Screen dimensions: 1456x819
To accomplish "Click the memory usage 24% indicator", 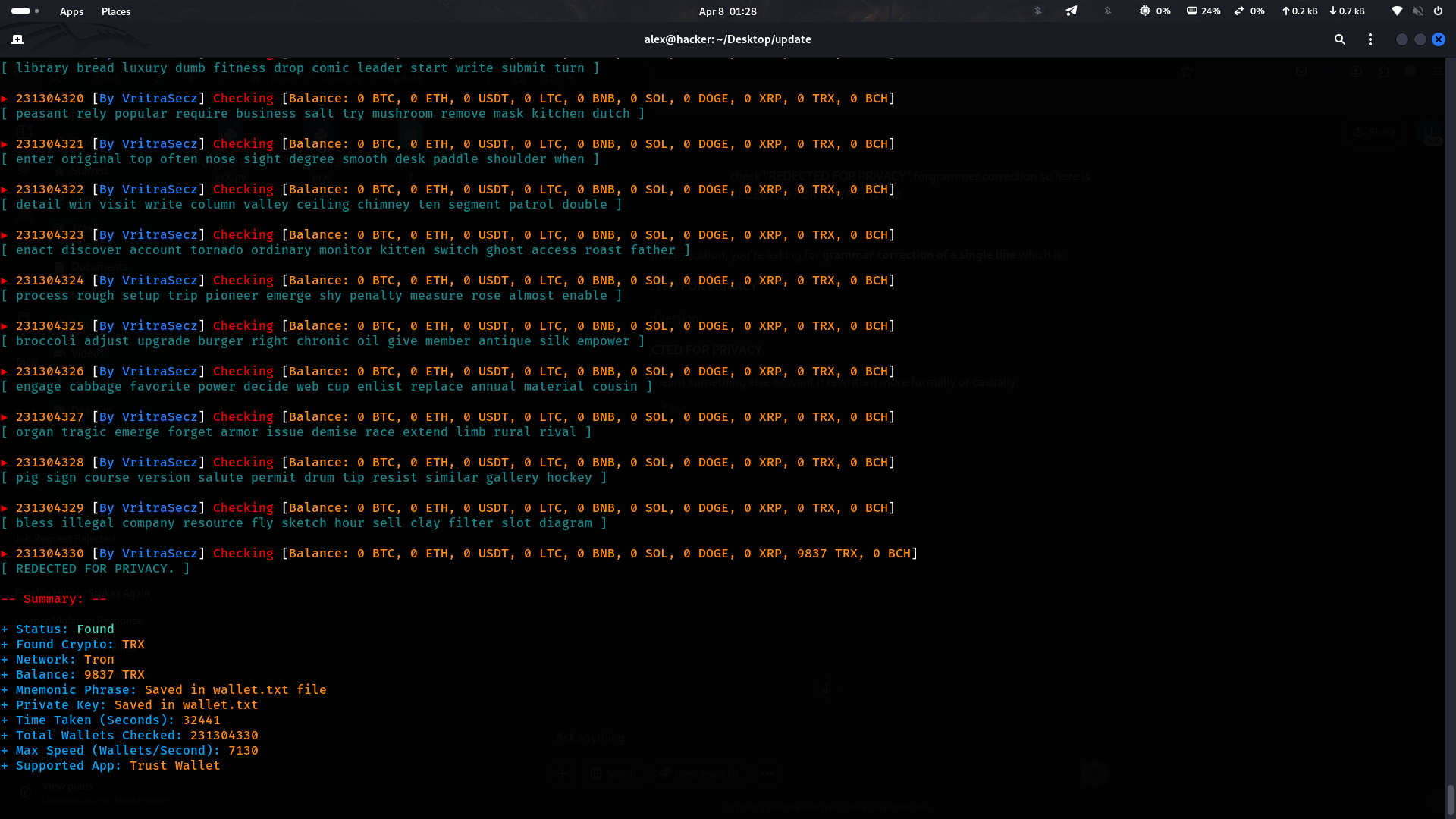I will (x=1203, y=11).
